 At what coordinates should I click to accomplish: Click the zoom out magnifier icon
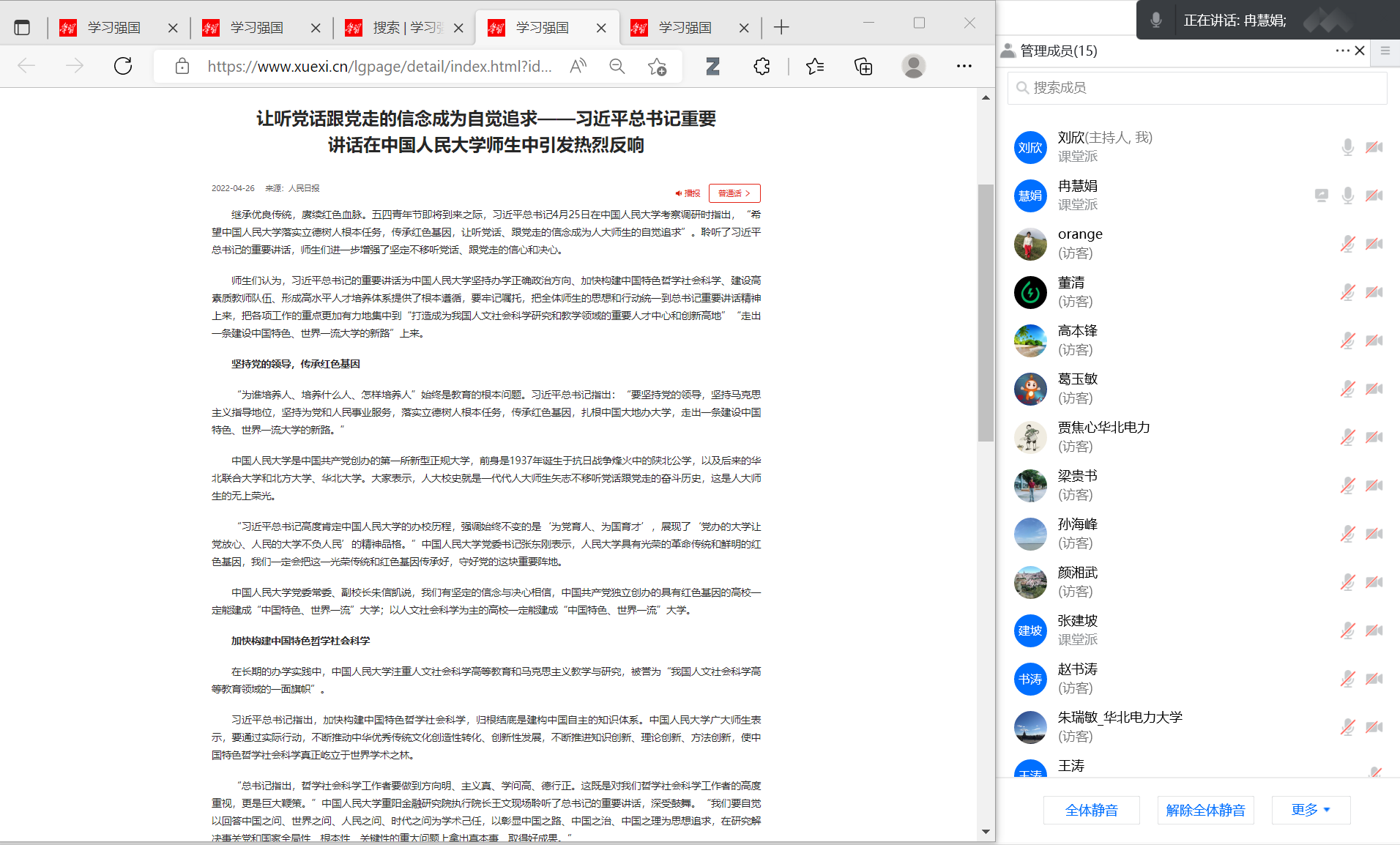(x=617, y=67)
